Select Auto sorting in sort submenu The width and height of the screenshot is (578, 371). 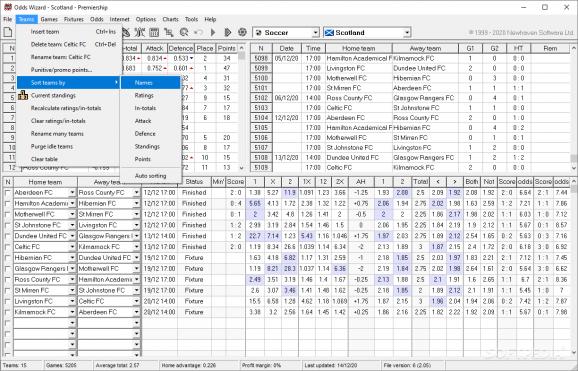[x=150, y=176]
